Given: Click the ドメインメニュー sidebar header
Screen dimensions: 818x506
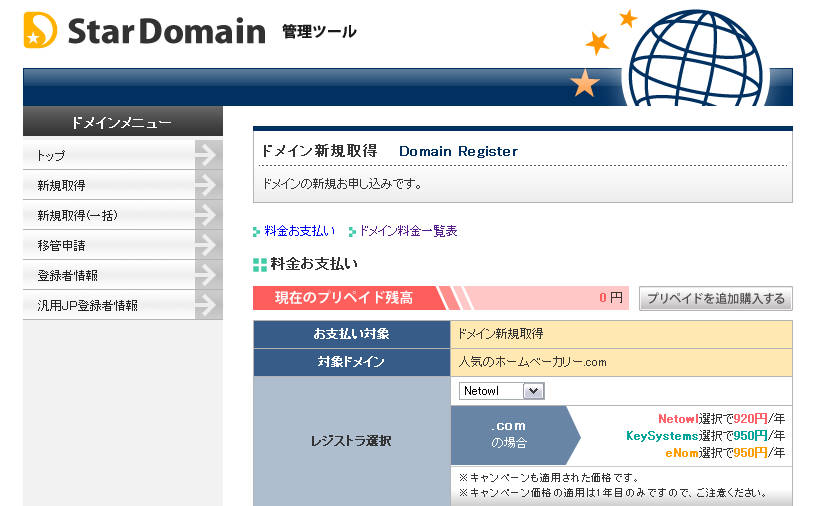Looking at the screenshot, I should point(123,122).
